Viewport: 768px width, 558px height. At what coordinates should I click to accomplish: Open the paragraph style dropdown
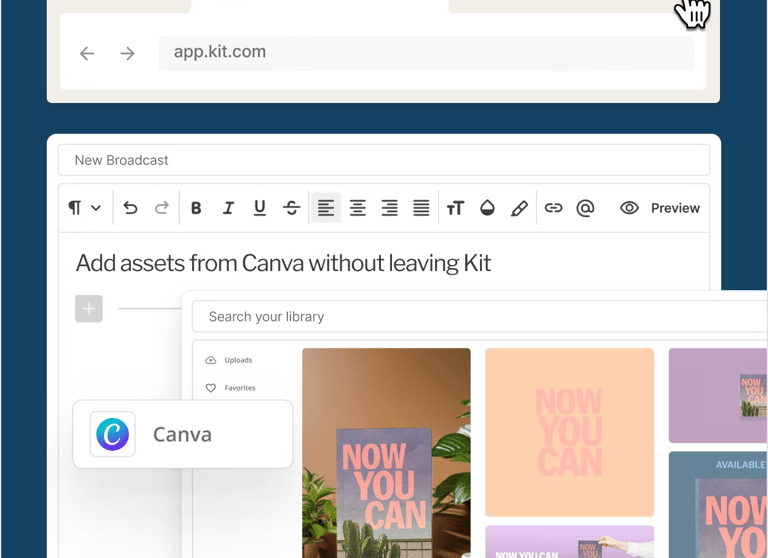[x=96, y=208]
